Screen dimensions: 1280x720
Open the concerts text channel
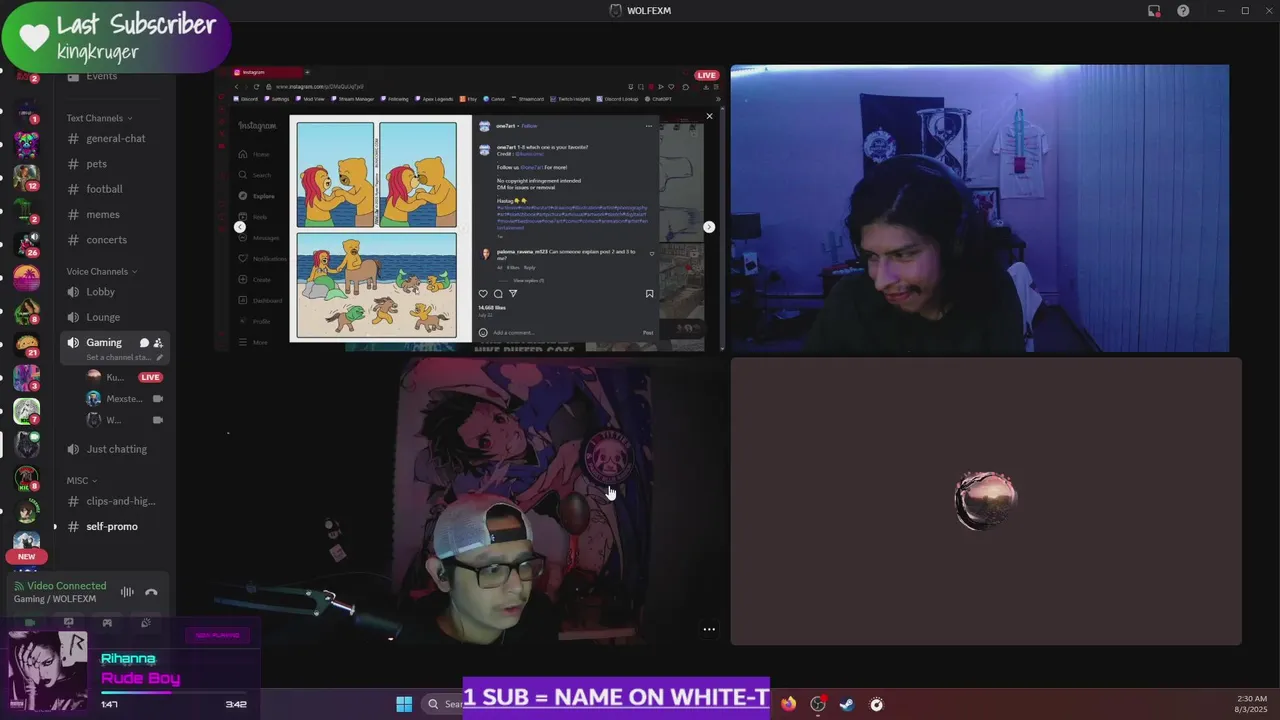point(115,240)
